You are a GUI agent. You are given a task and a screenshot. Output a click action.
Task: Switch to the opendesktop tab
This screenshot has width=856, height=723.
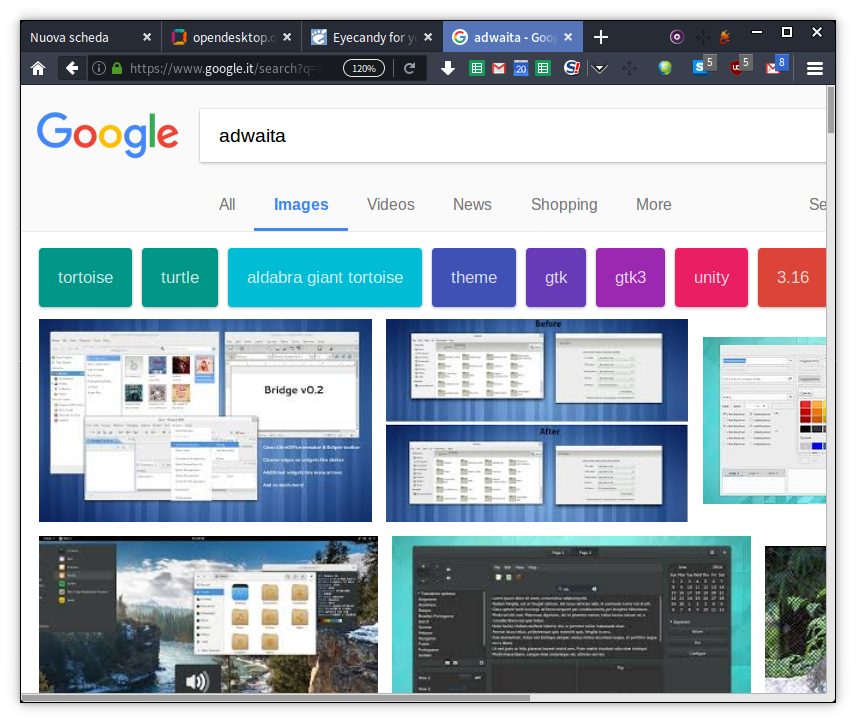(231, 37)
